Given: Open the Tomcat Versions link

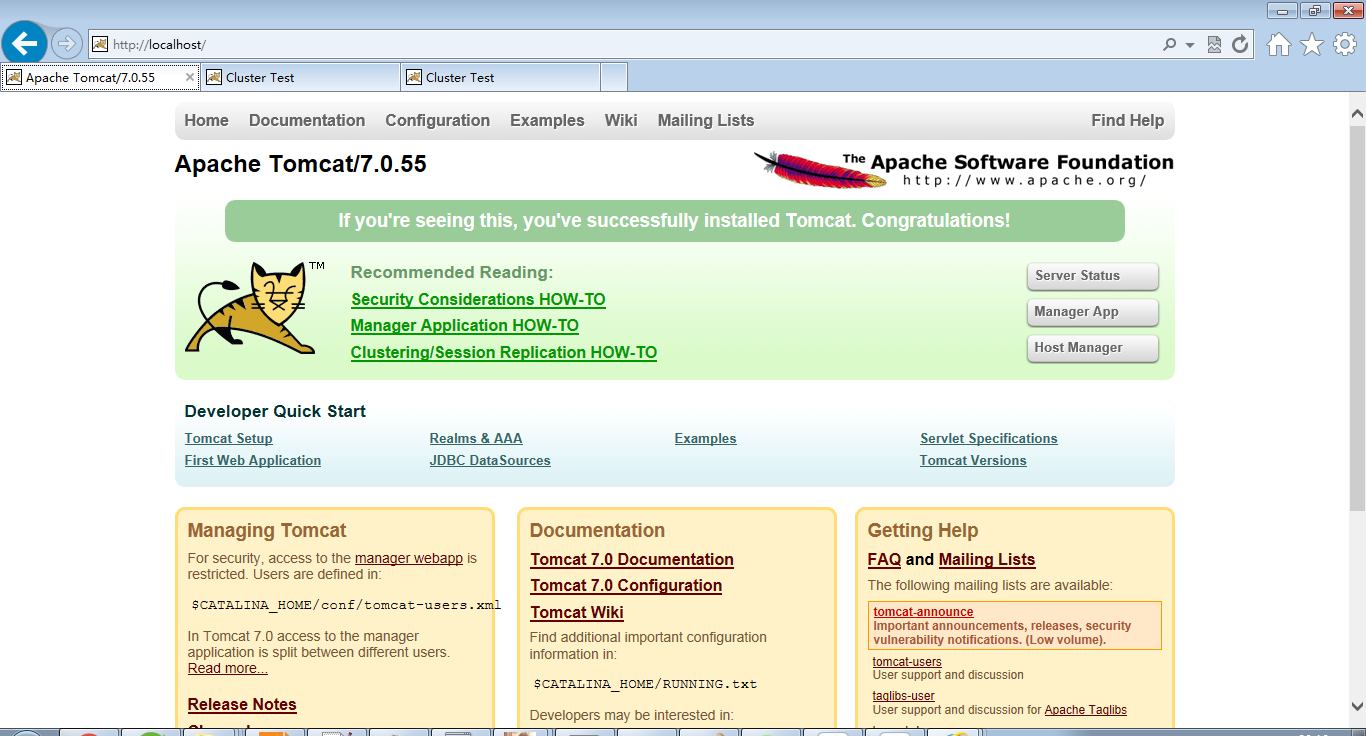Looking at the screenshot, I should (x=973, y=461).
